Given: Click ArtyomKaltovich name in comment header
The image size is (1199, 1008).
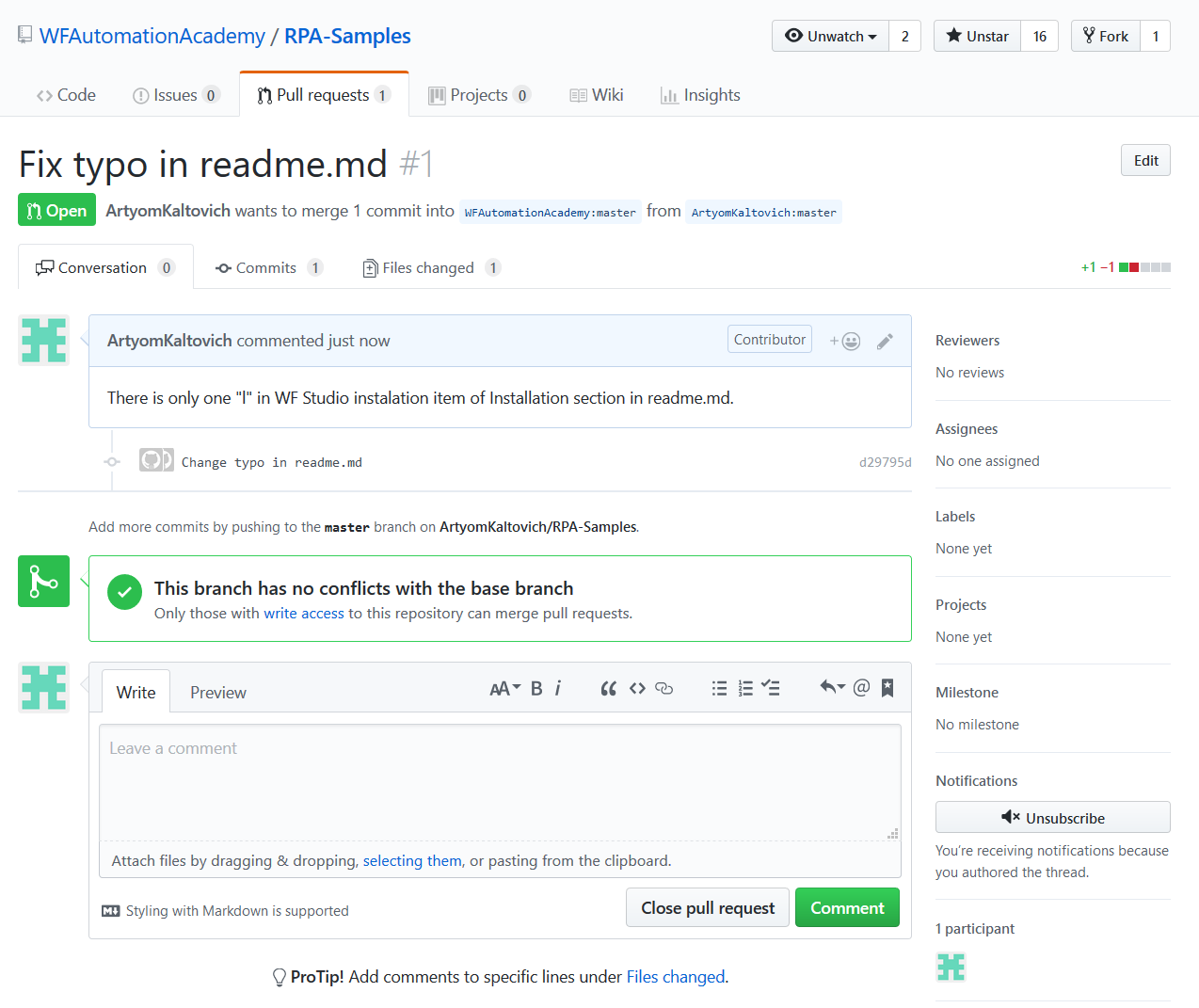Looking at the screenshot, I should (169, 341).
